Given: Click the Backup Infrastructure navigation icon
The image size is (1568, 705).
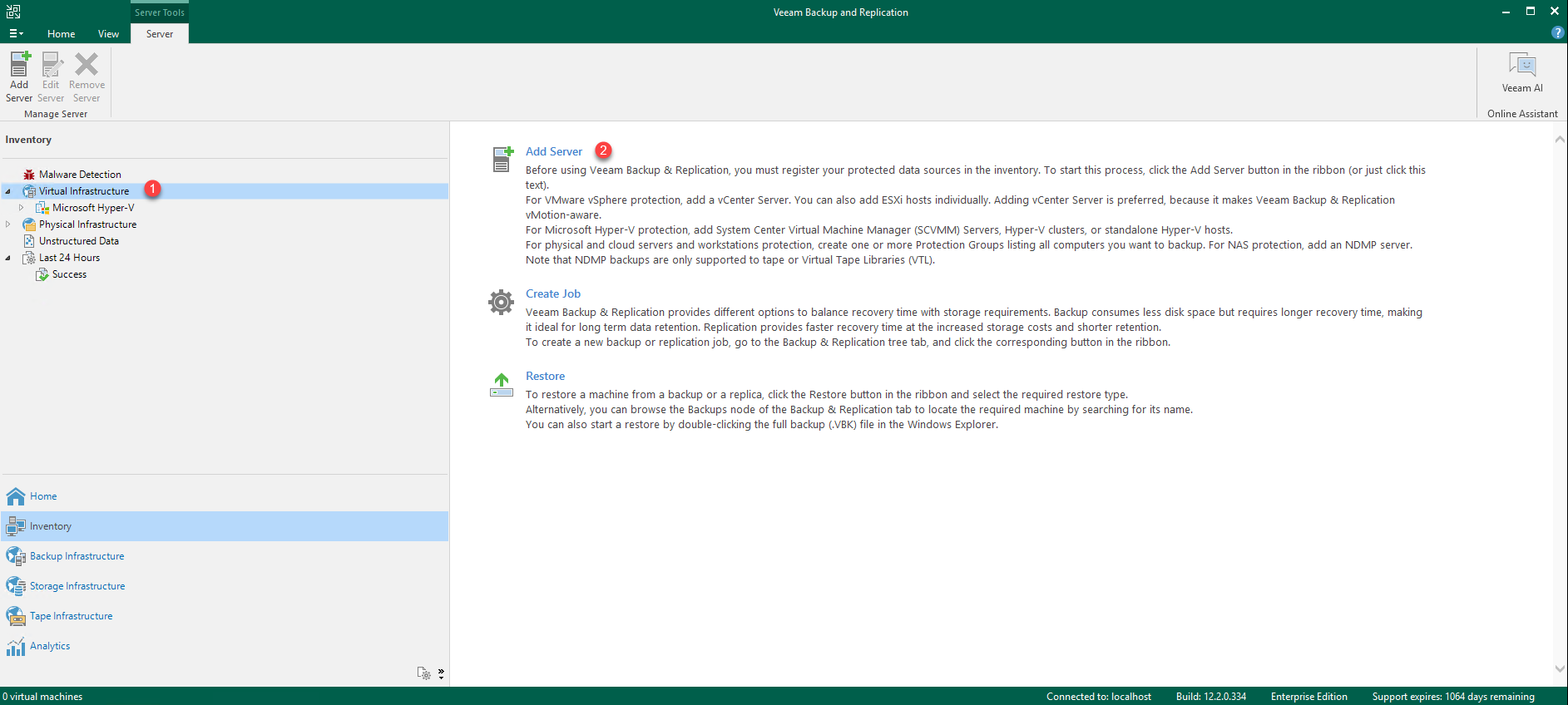Looking at the screenshot, I should click(16, 556).
